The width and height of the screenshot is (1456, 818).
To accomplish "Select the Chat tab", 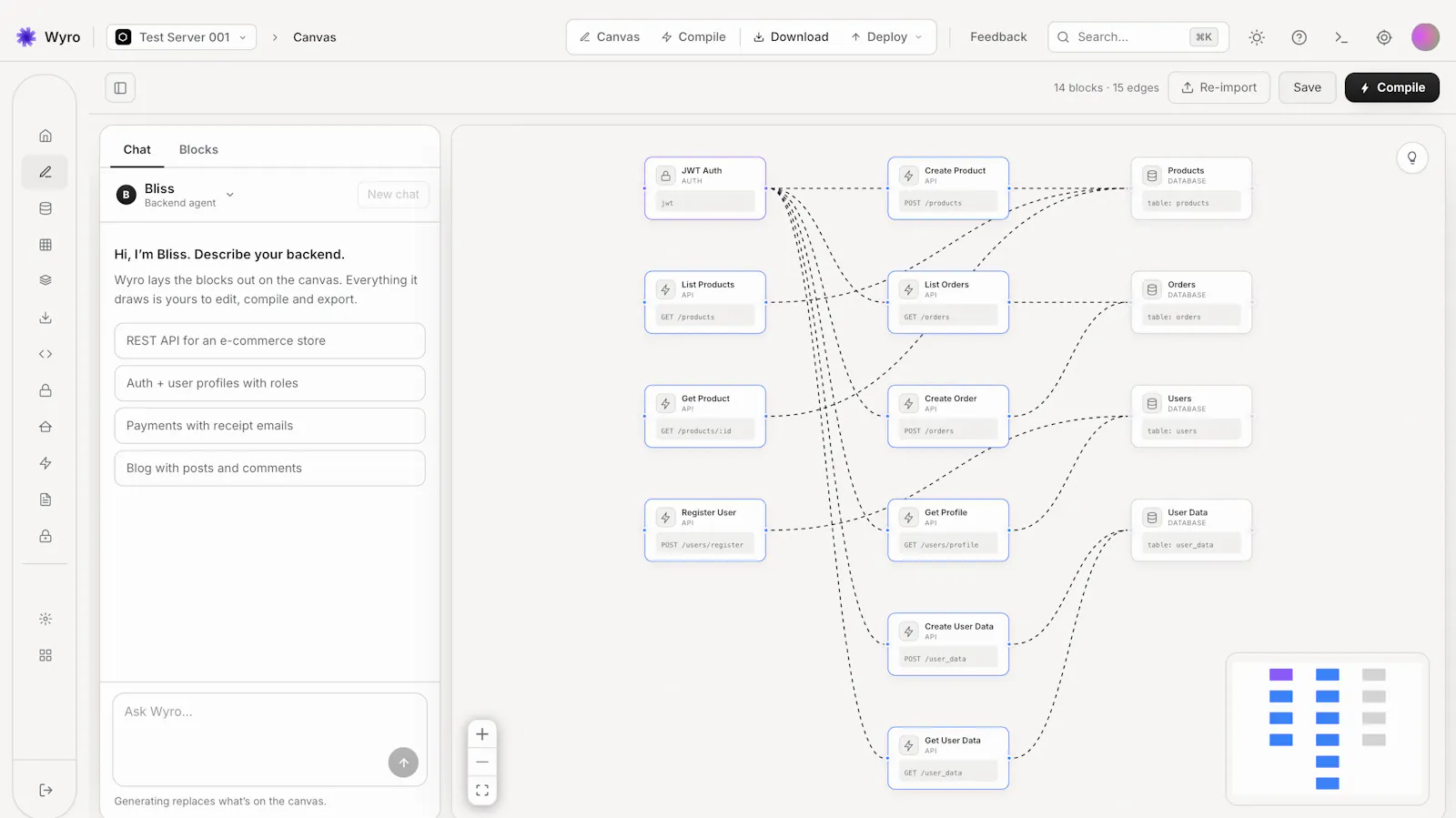I will click(x=137, y=149).
